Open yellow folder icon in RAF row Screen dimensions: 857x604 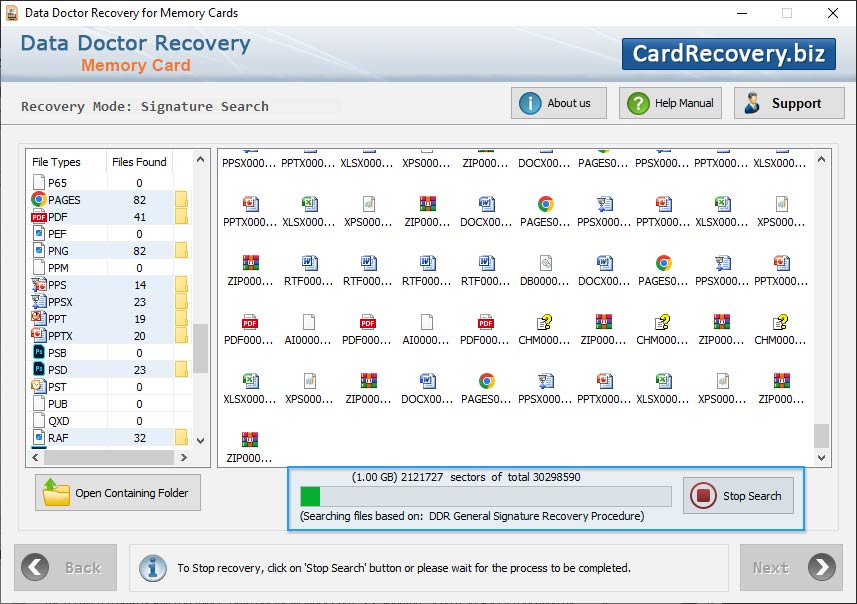181,438
